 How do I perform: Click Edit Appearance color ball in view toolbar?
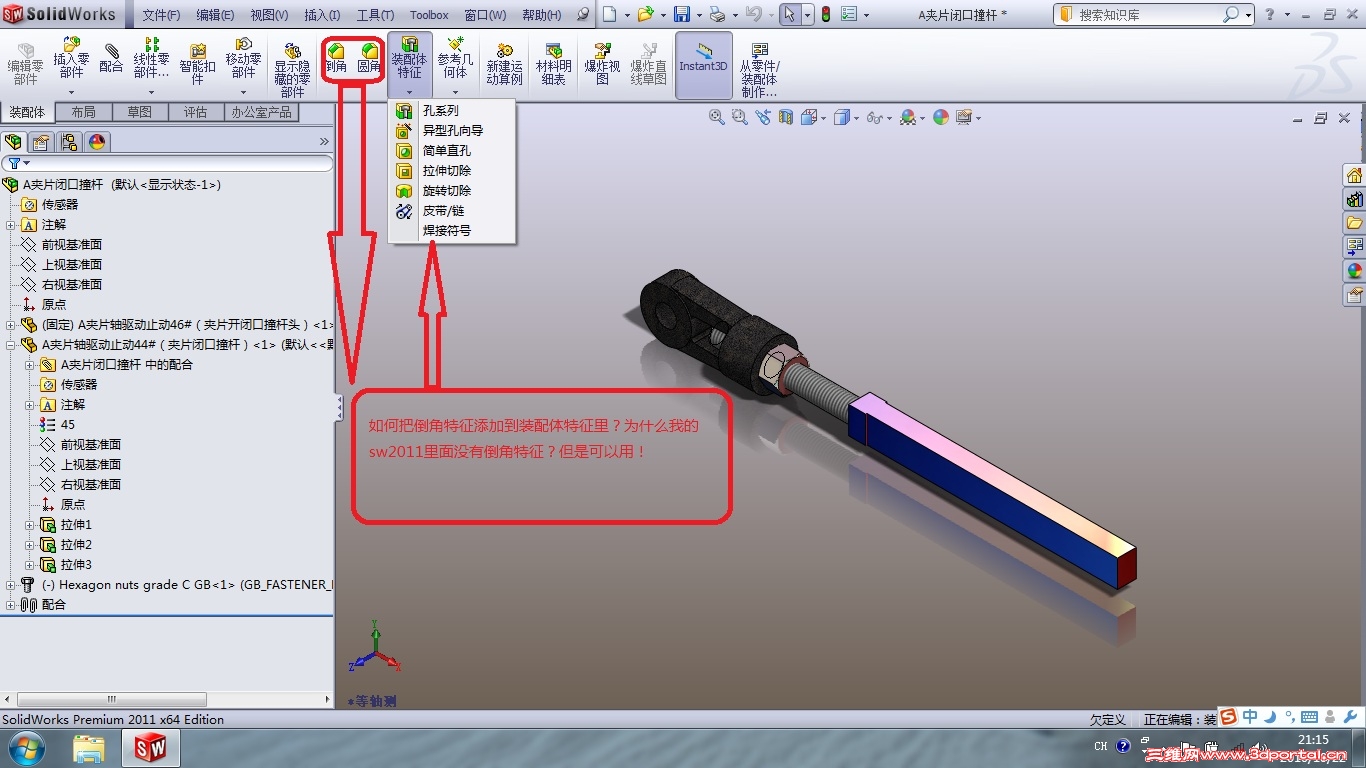pyautogui.click(x=941, y=117)
